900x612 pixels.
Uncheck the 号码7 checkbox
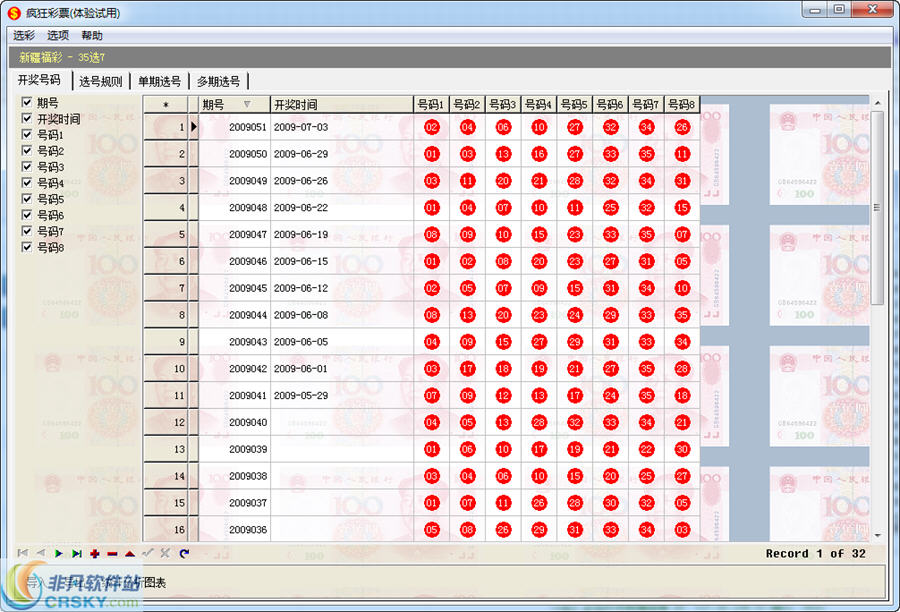click(x=26, y=231)
